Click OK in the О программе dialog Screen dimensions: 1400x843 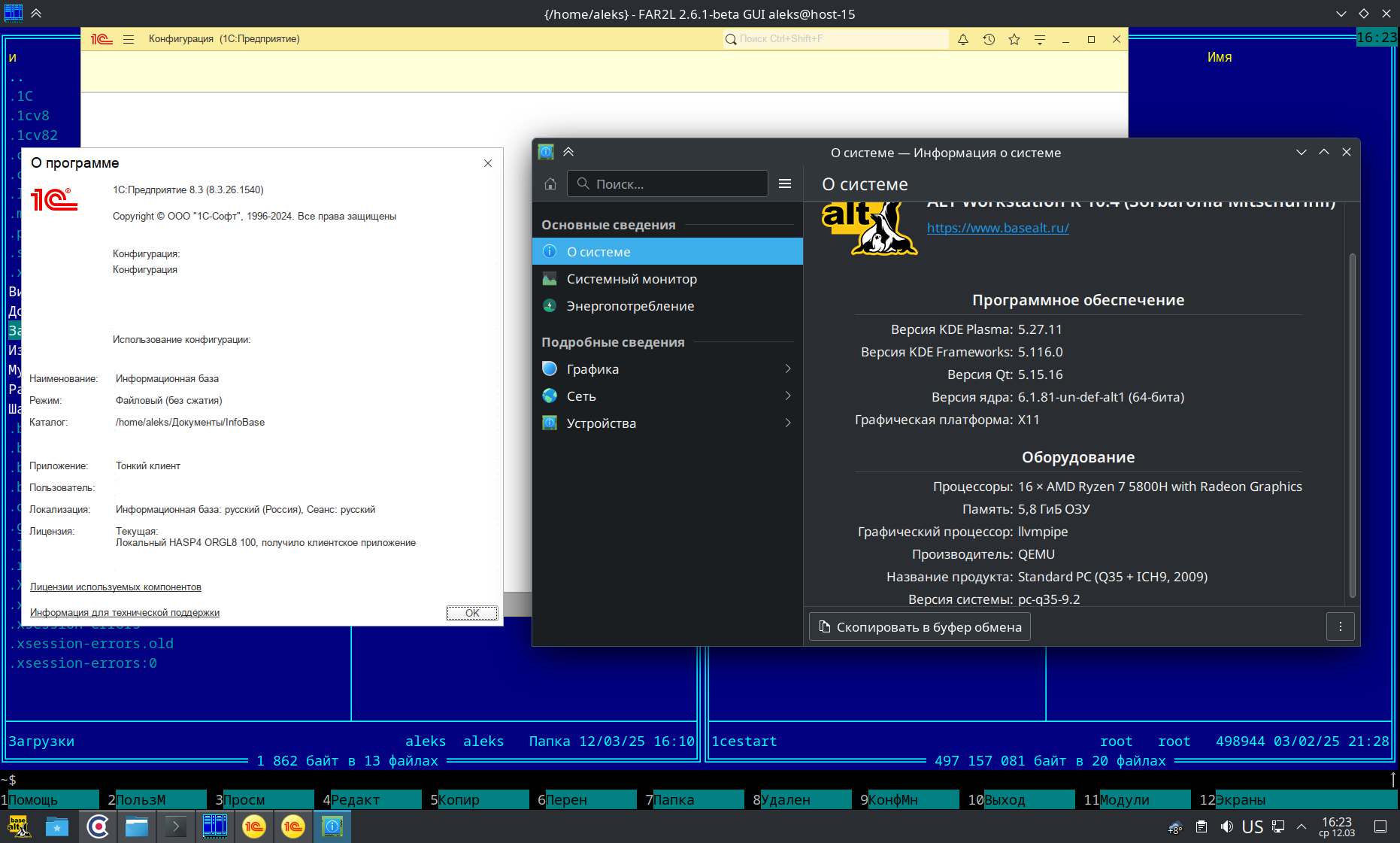[x=472, y=613]
